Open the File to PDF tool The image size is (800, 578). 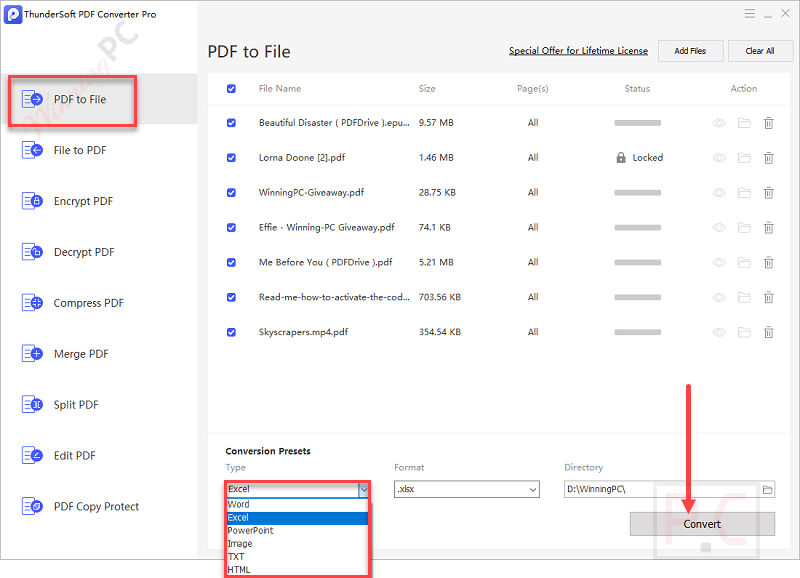point(75,150)
